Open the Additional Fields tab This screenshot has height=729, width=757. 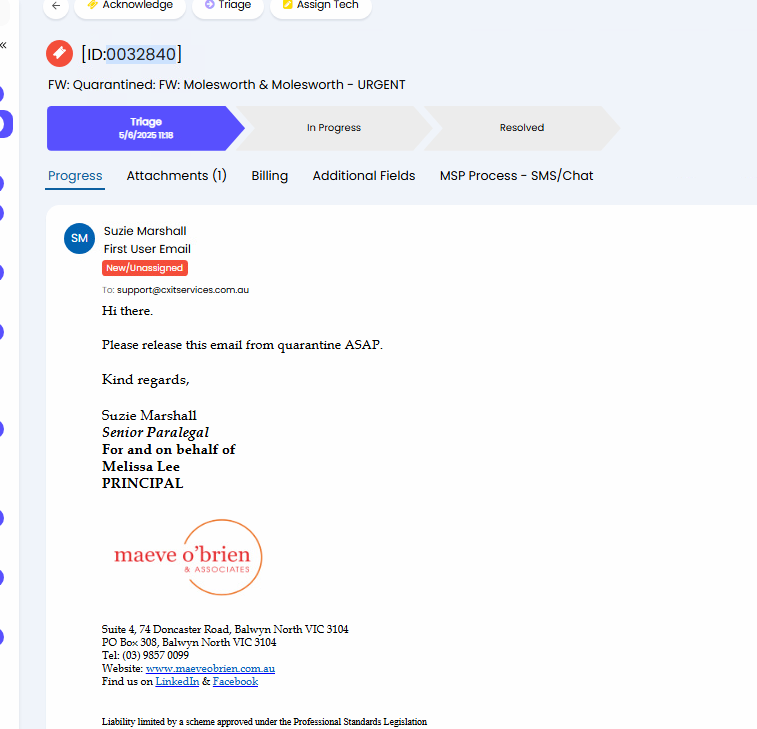coord(364,176)
